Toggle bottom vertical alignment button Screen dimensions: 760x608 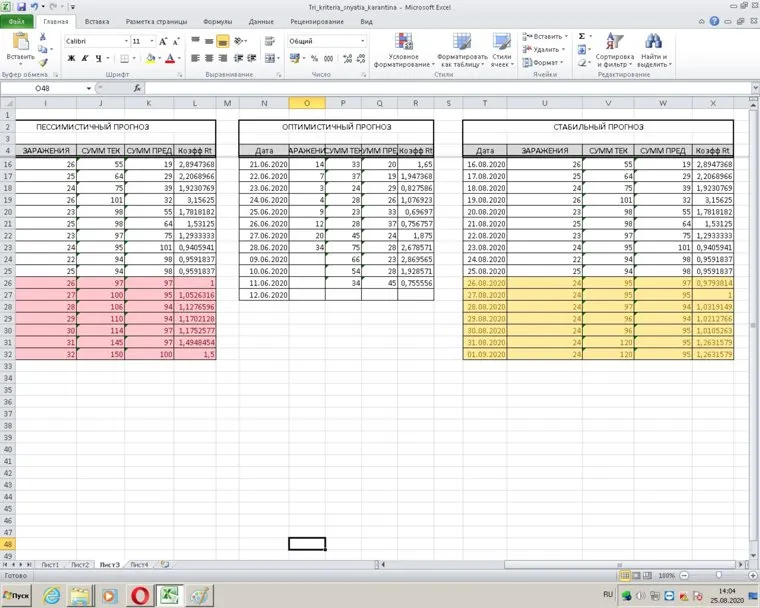click(x=222, y=41)
